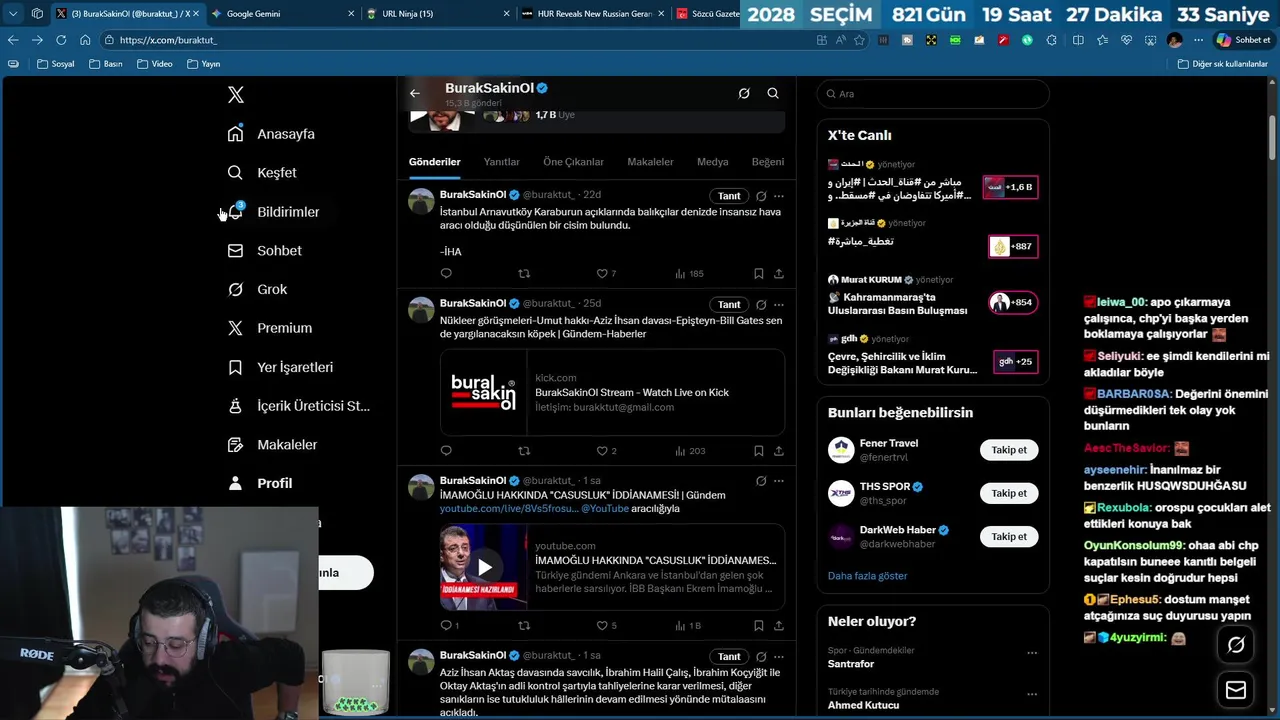Open the X logo home icon
Screen dimensions: 1280x720
coord(235,95)
